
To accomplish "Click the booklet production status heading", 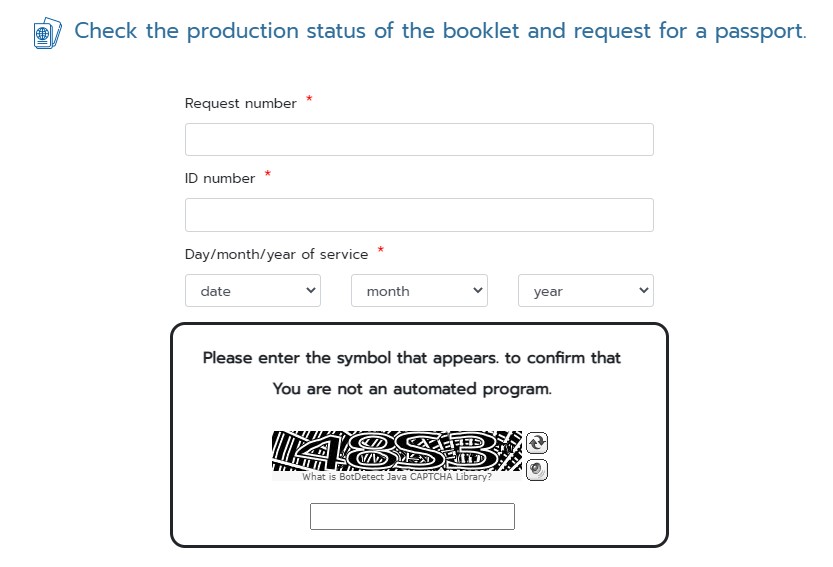I will 440,31.
